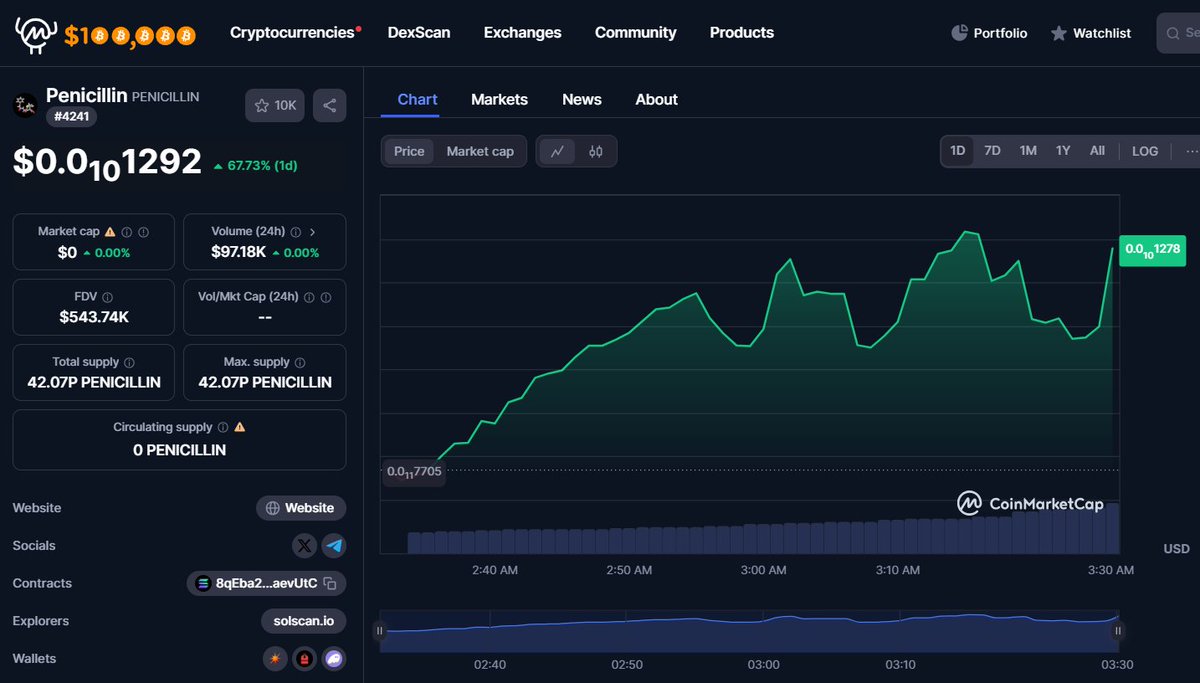Select the 7D timeframe
The width and height of the screenshot is (1200, 683).
992,150
